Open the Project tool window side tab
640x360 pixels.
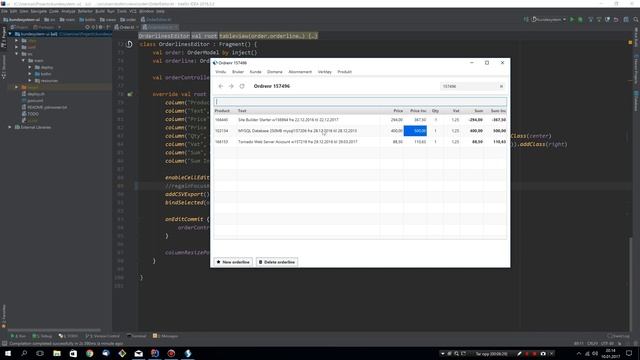3,38
